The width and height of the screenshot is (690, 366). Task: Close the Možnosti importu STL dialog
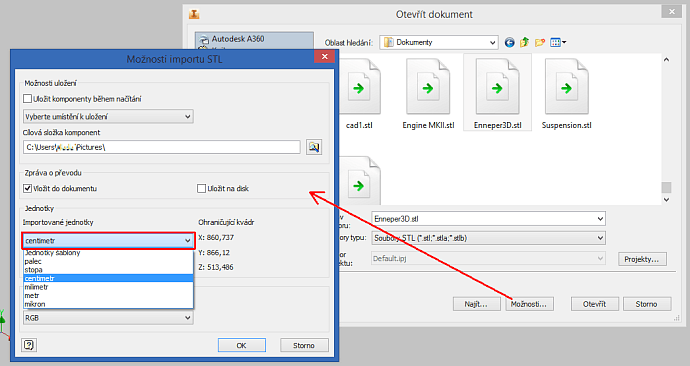325,56
